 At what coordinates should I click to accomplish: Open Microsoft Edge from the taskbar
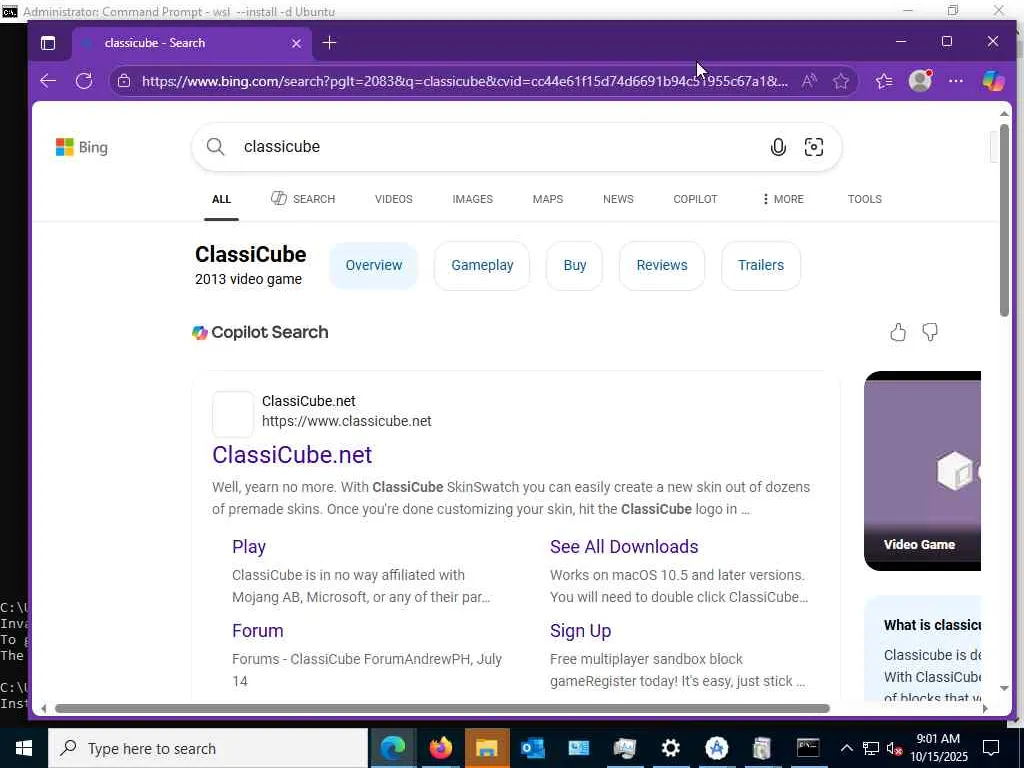[392, 748]
